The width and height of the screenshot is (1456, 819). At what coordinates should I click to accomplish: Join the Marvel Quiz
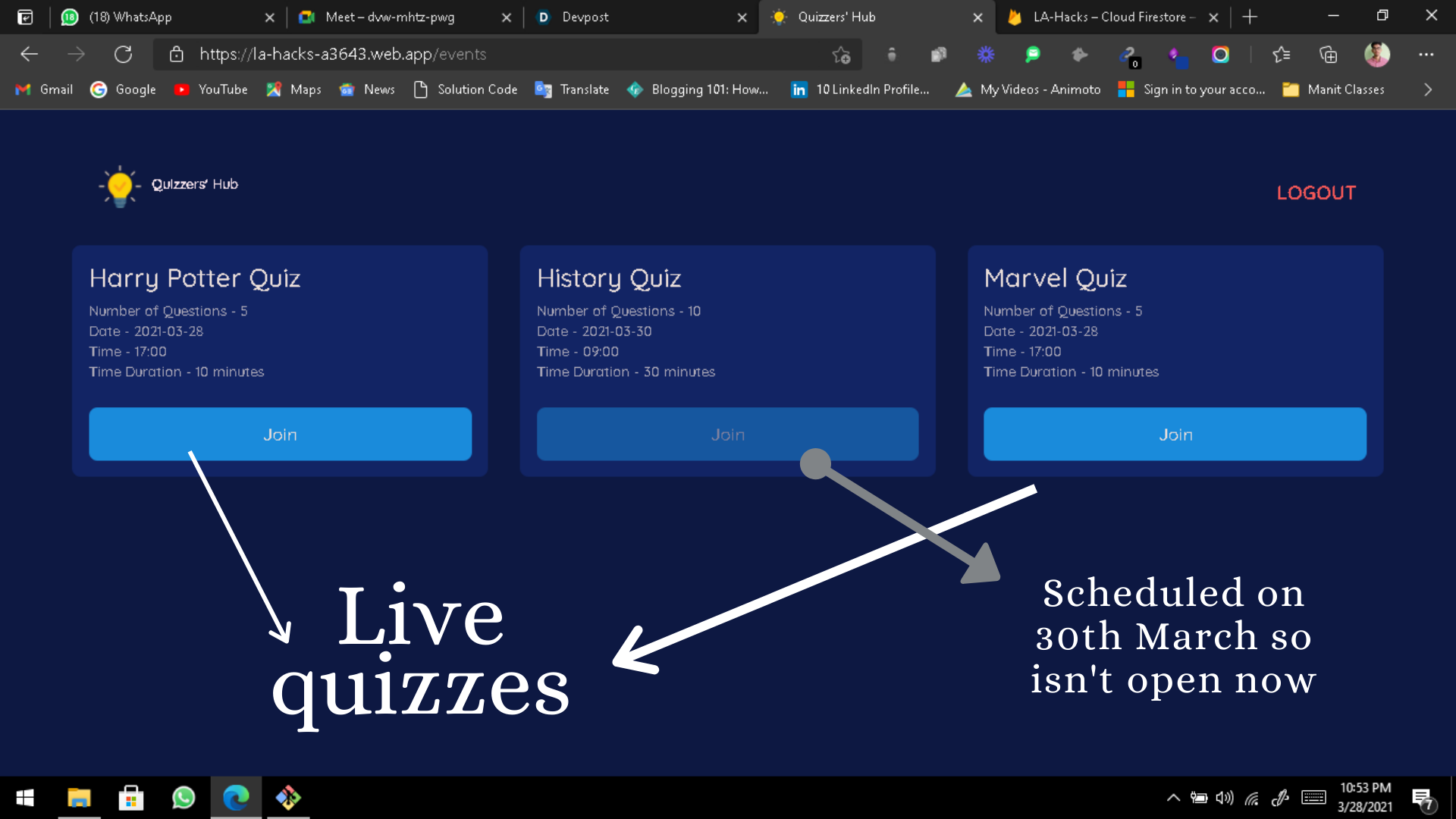(x=1175, y=435)
